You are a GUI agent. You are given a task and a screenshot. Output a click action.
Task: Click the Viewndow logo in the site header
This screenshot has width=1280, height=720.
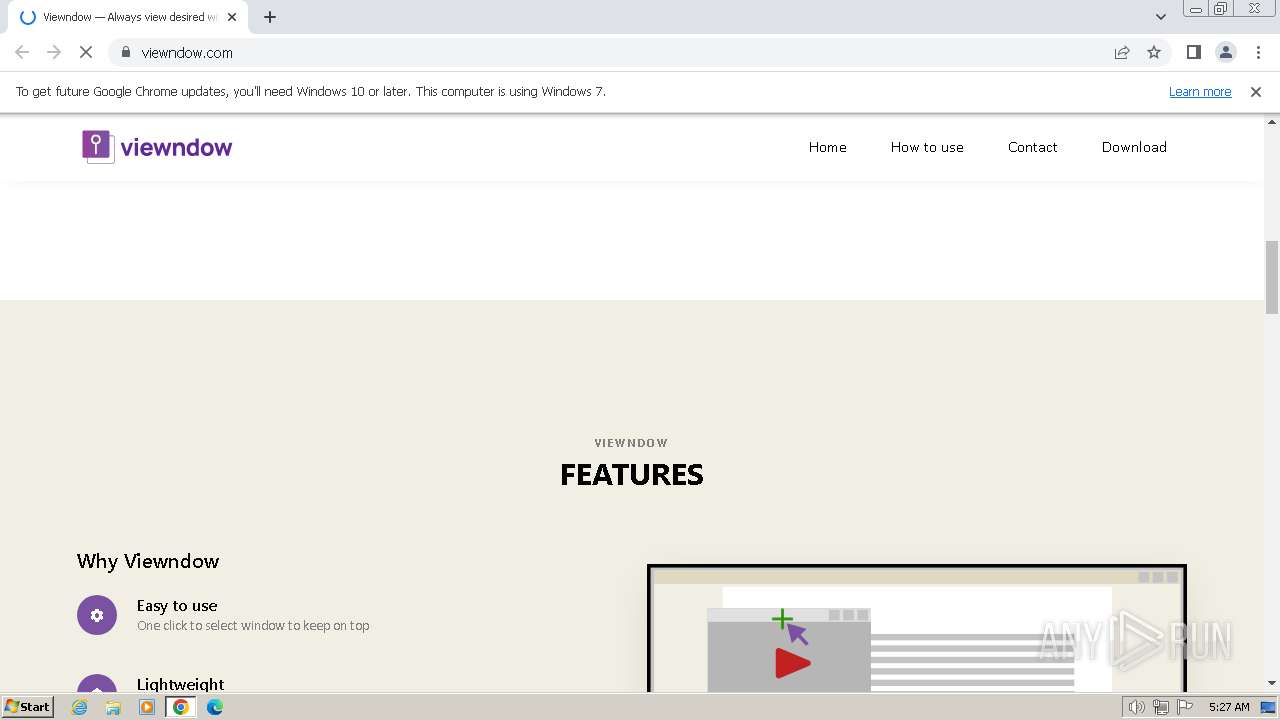point(157,147)
